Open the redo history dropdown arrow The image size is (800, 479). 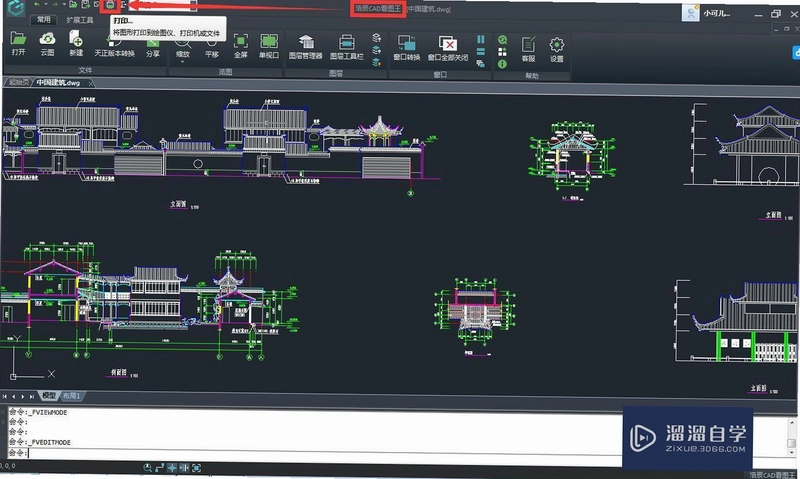64,5
